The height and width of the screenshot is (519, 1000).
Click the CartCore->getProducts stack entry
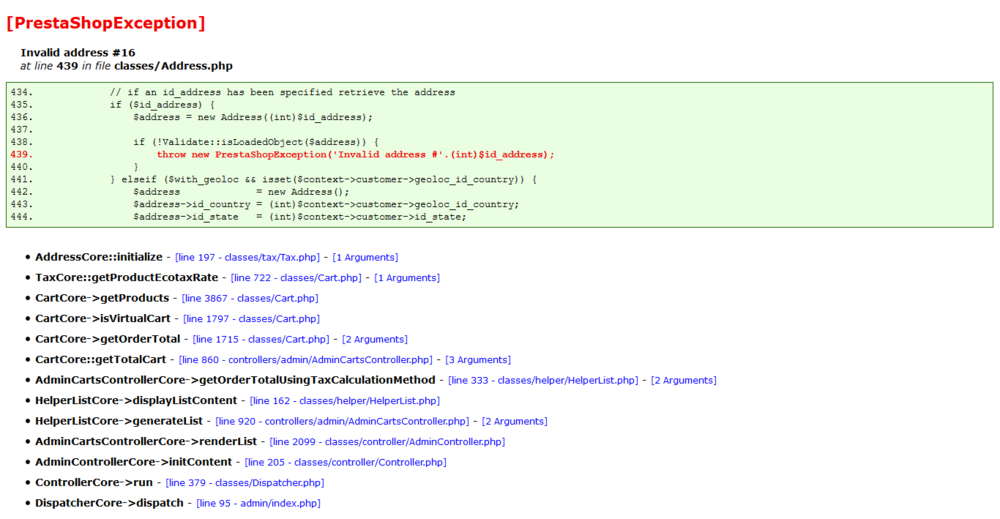click(102, 298)
